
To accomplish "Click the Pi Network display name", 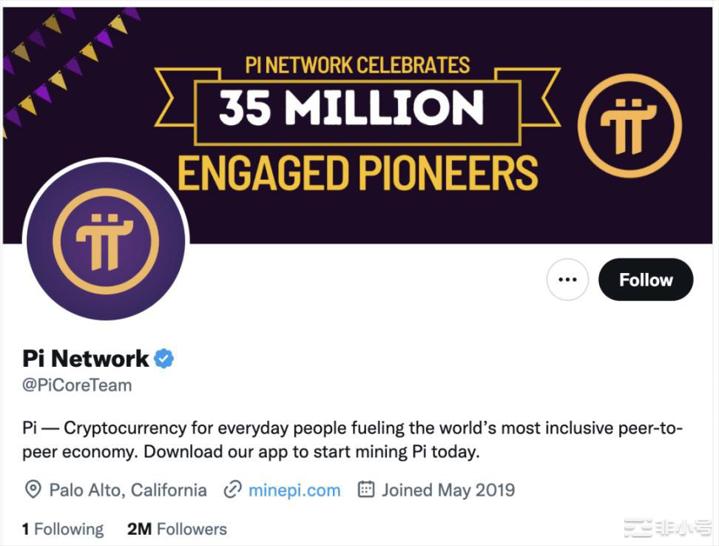I will click(x=86, y=358).
